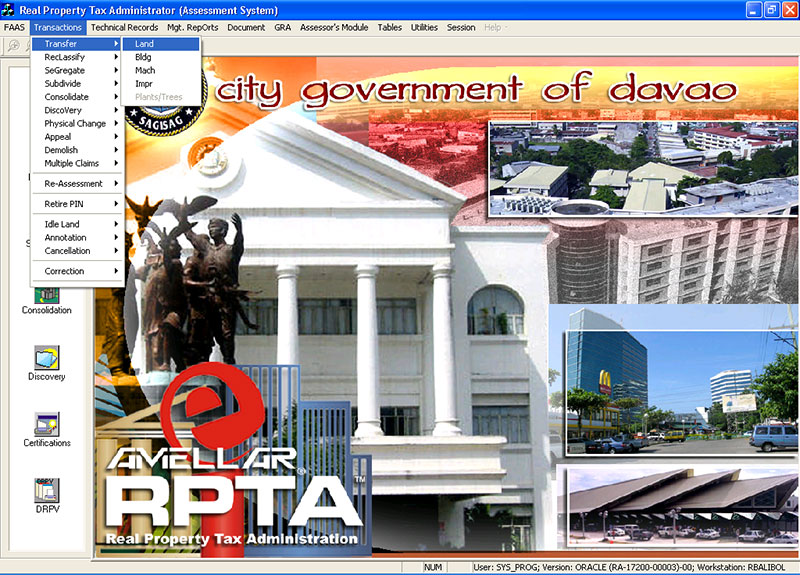Expand the SeGregate submenu
The height and width of the screenshot is (575, 800).
pos(77,70)
